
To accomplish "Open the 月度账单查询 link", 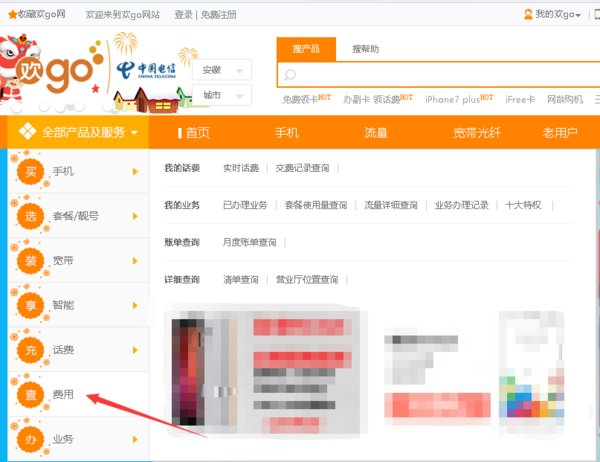I will (x=249, y=242).
